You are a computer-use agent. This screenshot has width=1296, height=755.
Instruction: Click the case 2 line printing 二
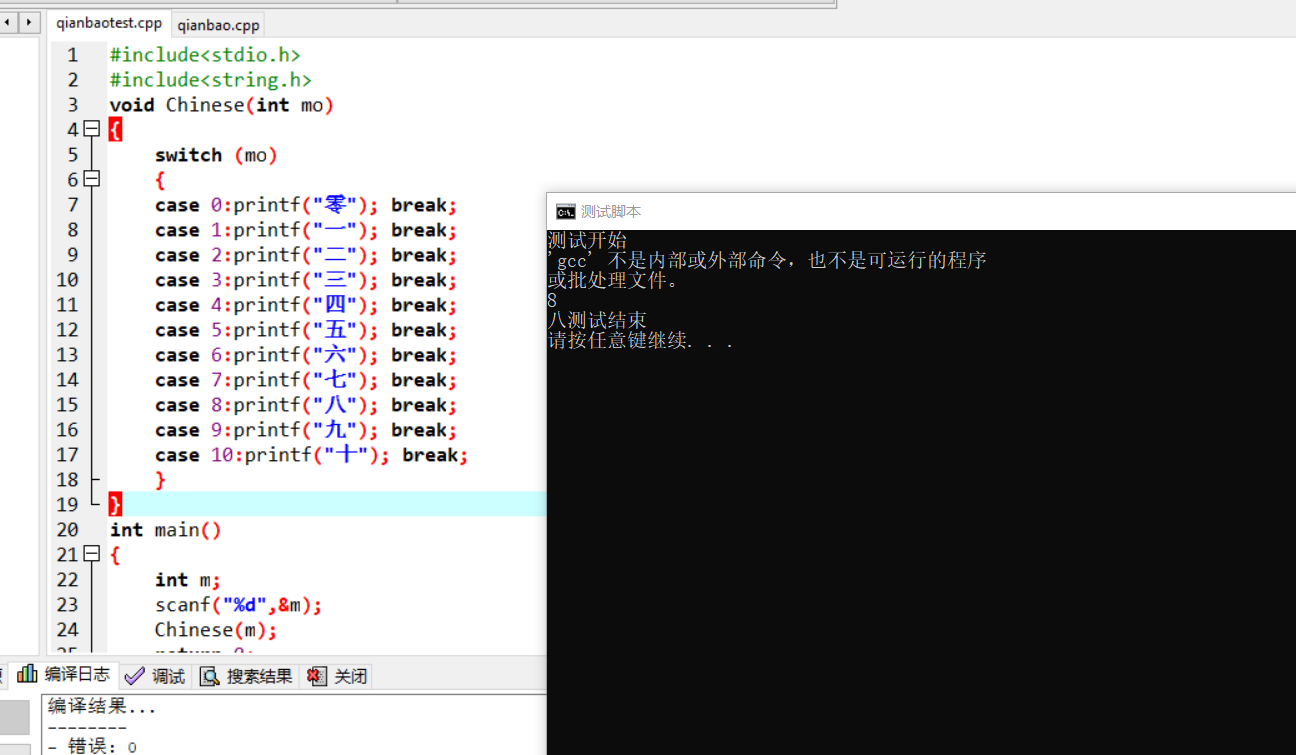coord(306,255)
